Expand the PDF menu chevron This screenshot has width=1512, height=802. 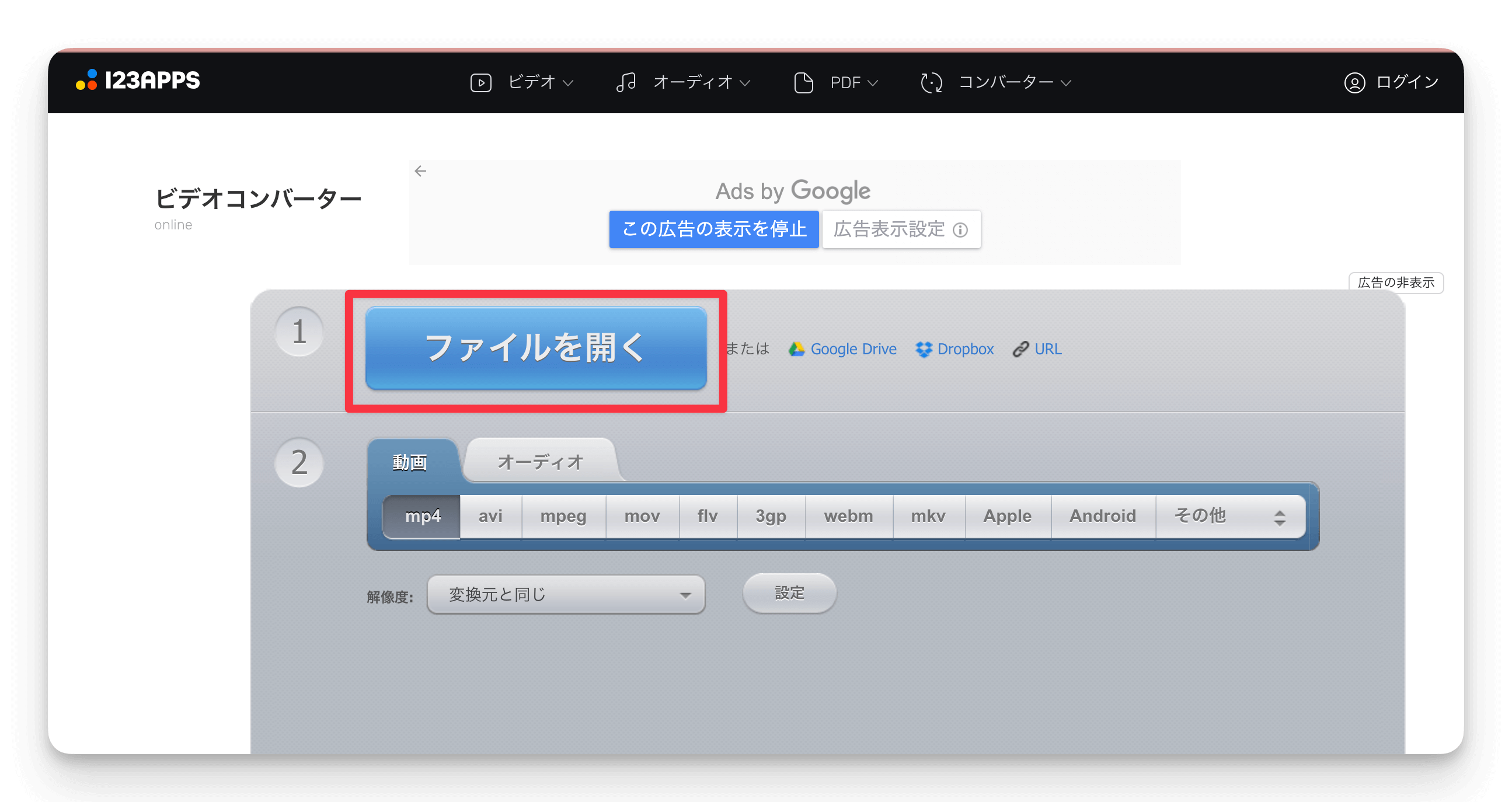click(873, 83)
